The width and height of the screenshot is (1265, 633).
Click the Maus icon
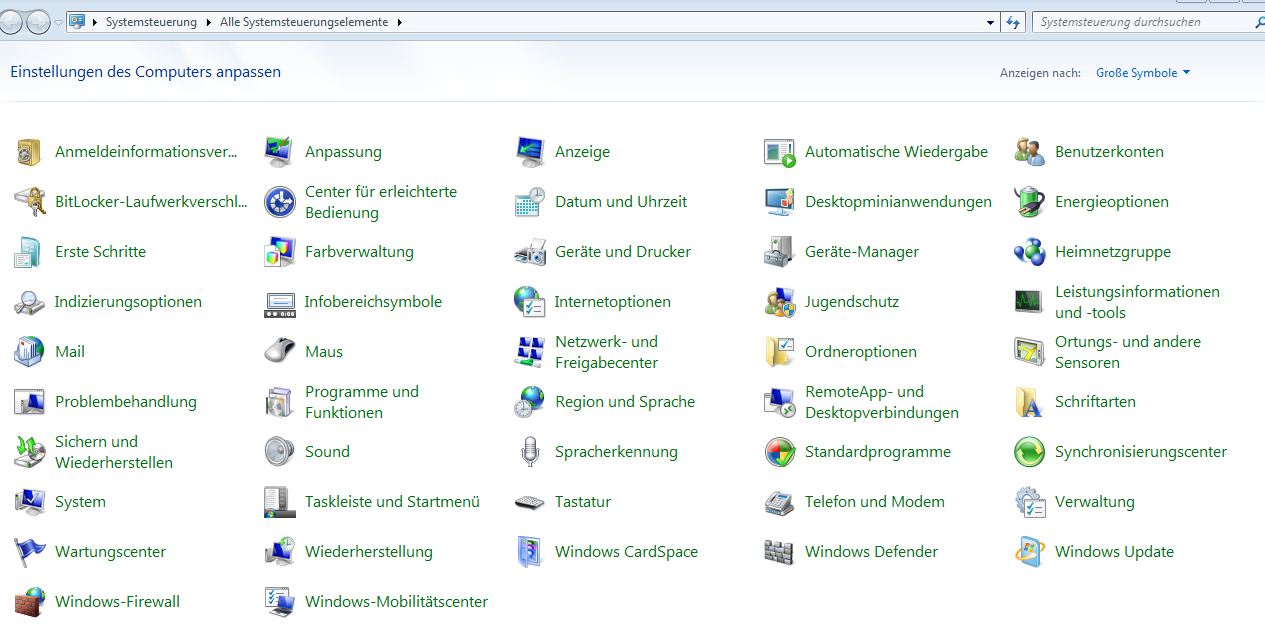pyautogui.click(x=279, y=352)
